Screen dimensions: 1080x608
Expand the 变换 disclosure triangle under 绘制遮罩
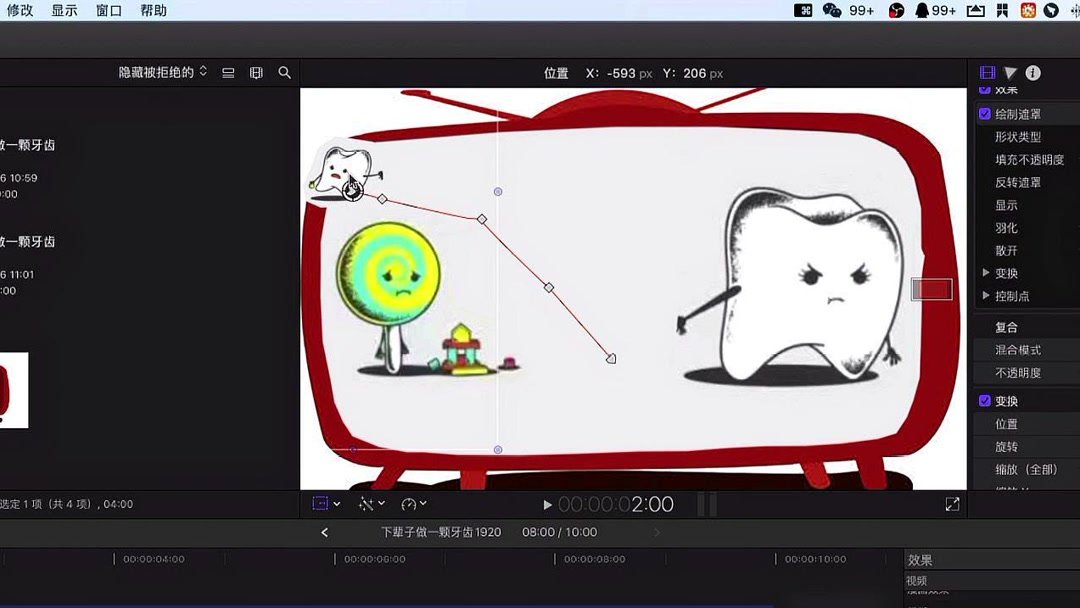pyautogui.click(x=986, y=272)
